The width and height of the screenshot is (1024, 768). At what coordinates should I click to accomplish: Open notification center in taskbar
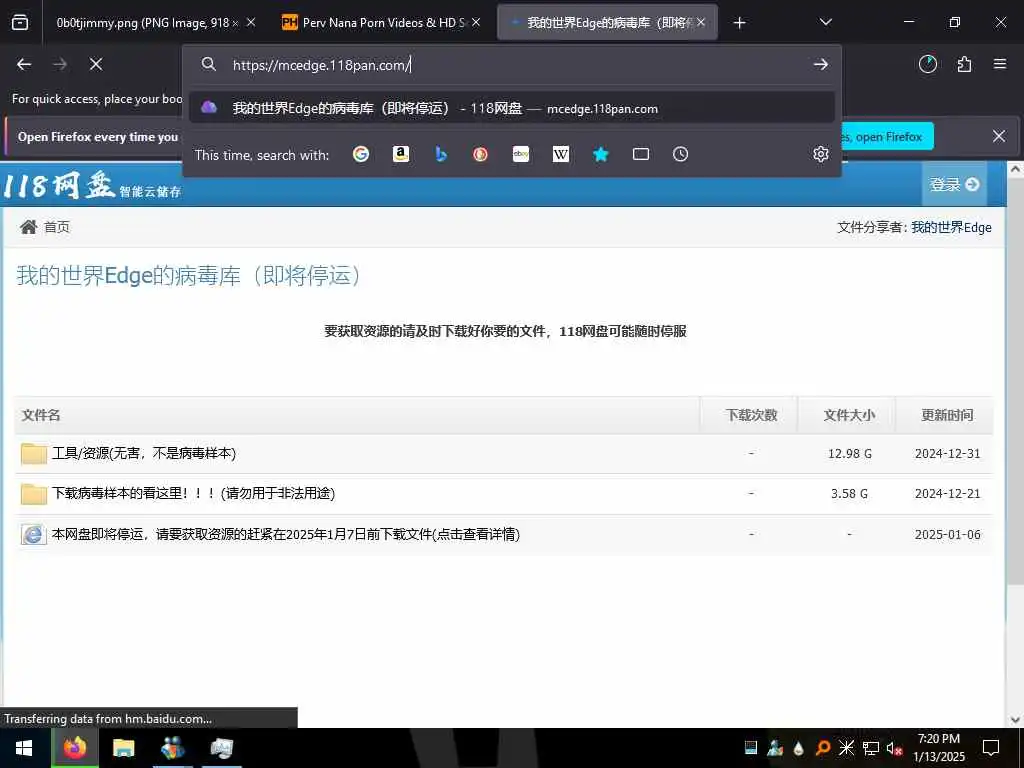click(x=991, y=748)
